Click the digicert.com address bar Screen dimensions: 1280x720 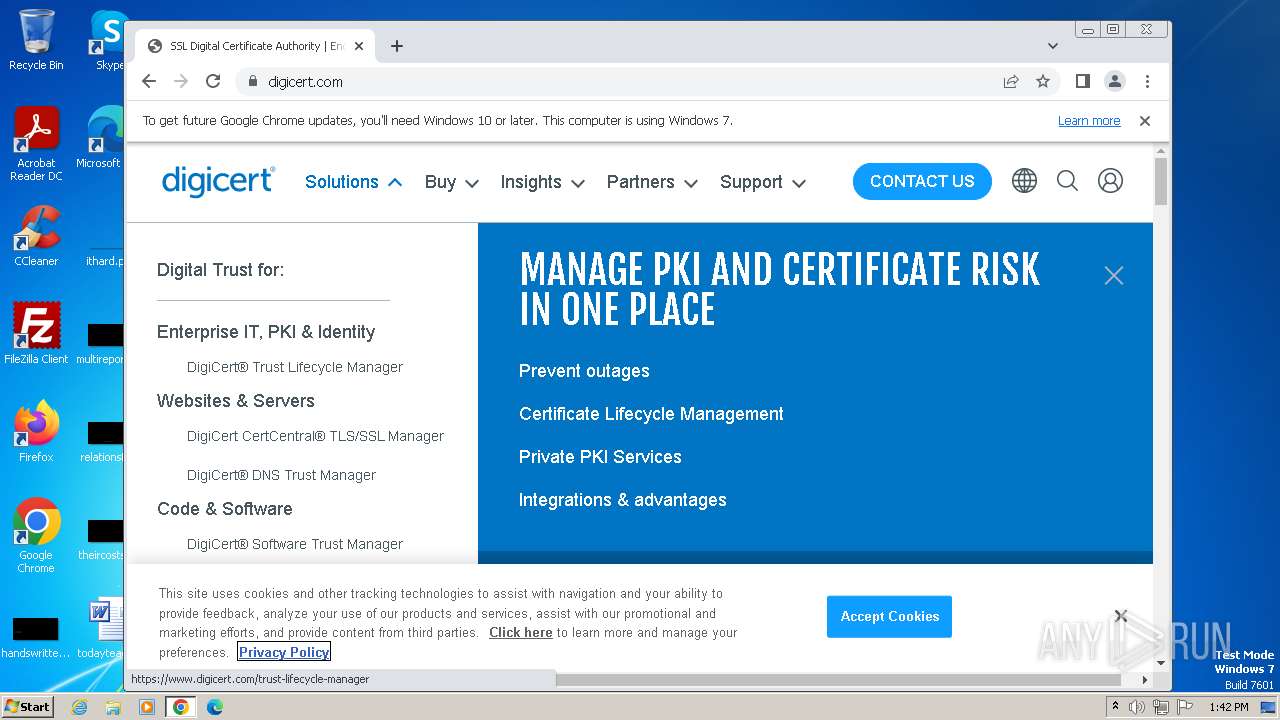point(620,82)
